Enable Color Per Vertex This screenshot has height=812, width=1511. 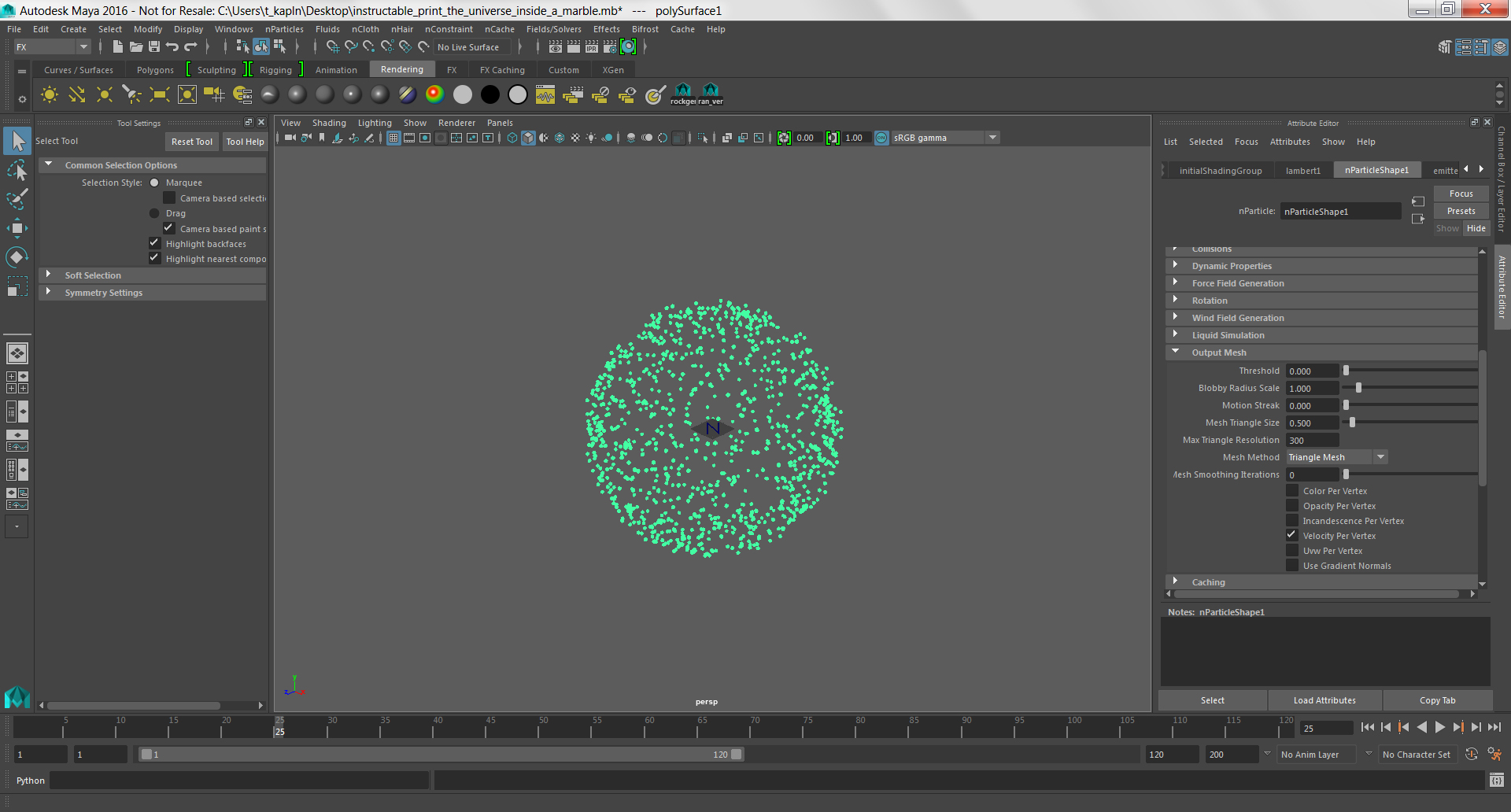(1292, 491)
